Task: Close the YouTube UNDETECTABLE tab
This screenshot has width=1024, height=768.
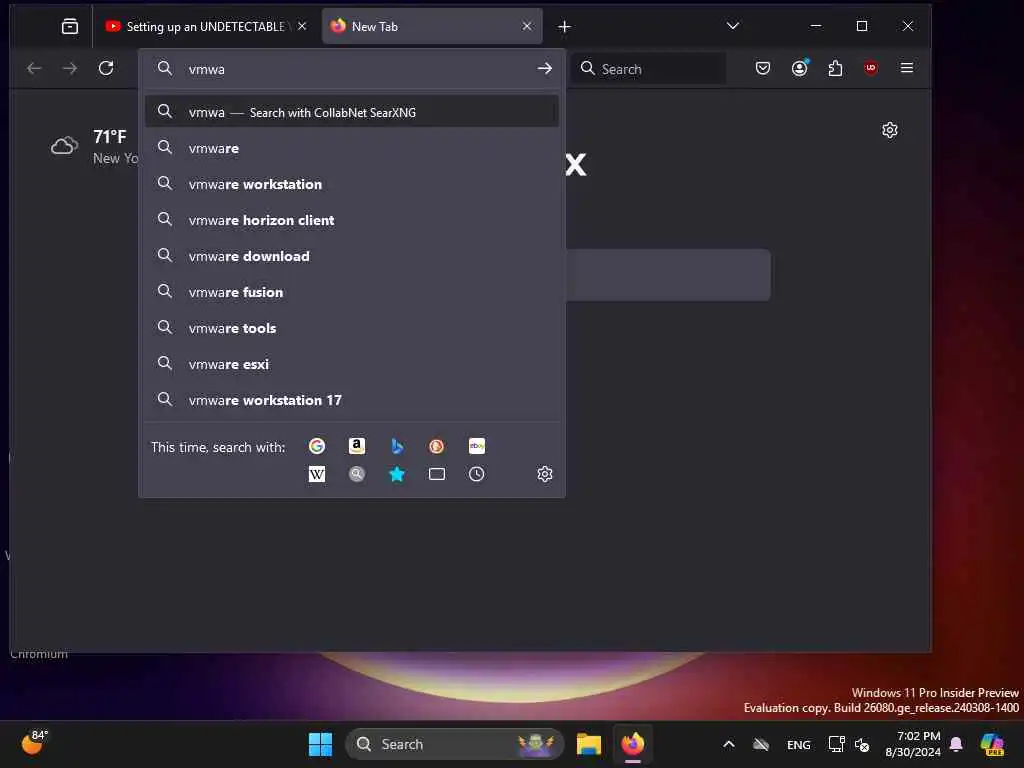Action: [x=302, y=26]
